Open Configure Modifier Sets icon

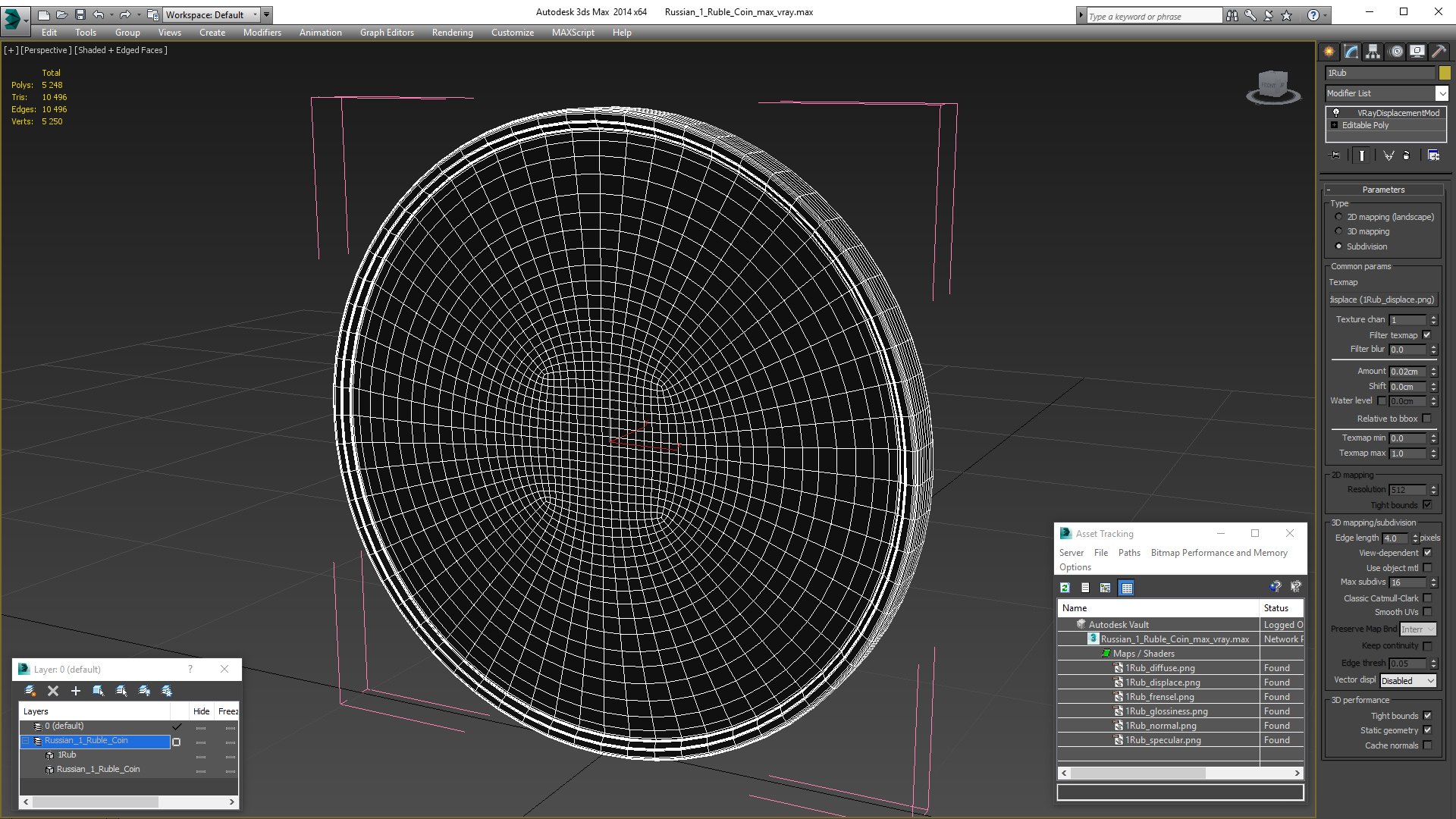point(1433,155)
